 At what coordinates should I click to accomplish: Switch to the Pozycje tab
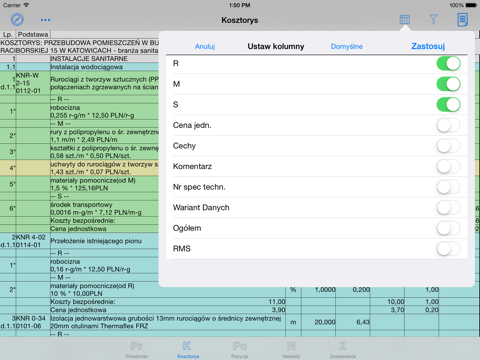(x=240, y=349)
